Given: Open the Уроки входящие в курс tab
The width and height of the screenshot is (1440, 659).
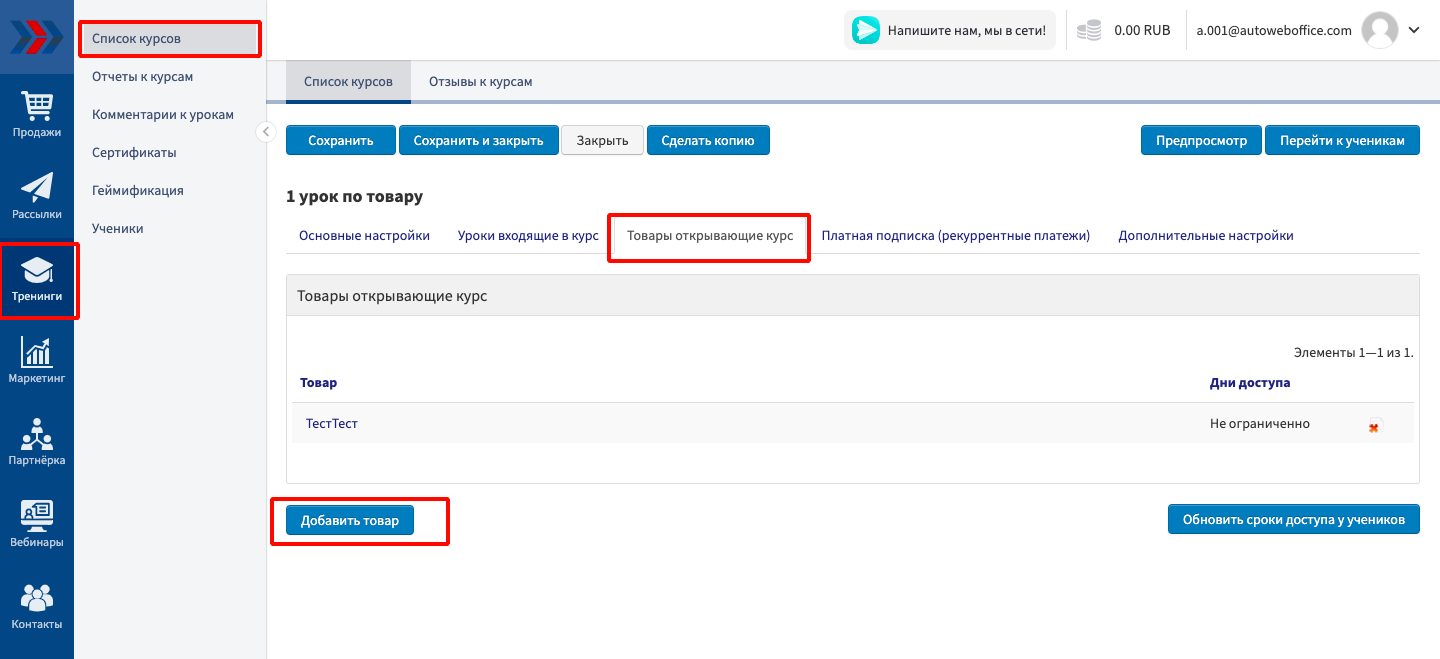Looking at the screenshot, I should pyautogui.click(x=528, y=236).
